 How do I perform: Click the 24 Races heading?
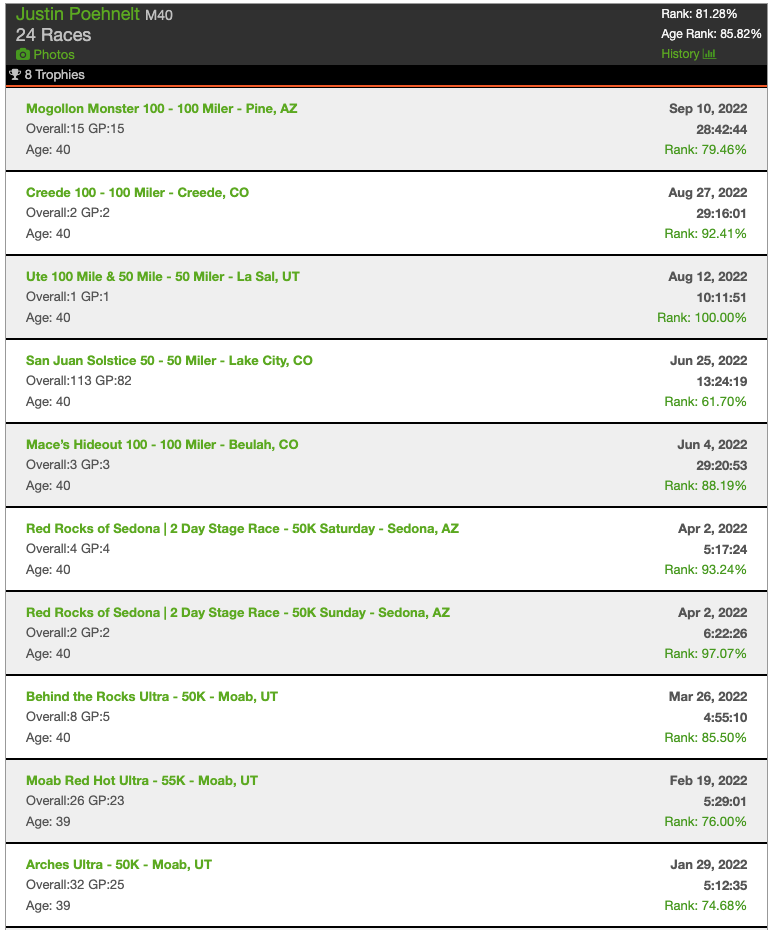tap(53, 35)
